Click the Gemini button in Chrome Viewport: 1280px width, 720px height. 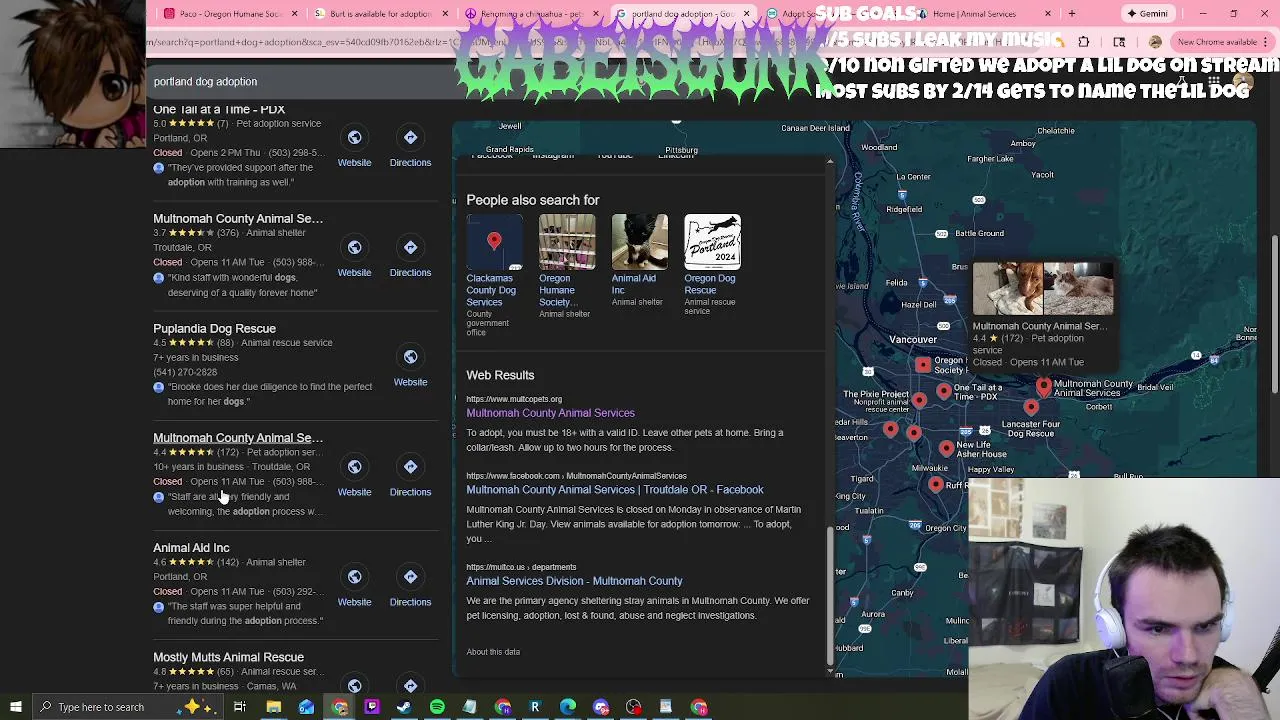tap(1147, 14)
